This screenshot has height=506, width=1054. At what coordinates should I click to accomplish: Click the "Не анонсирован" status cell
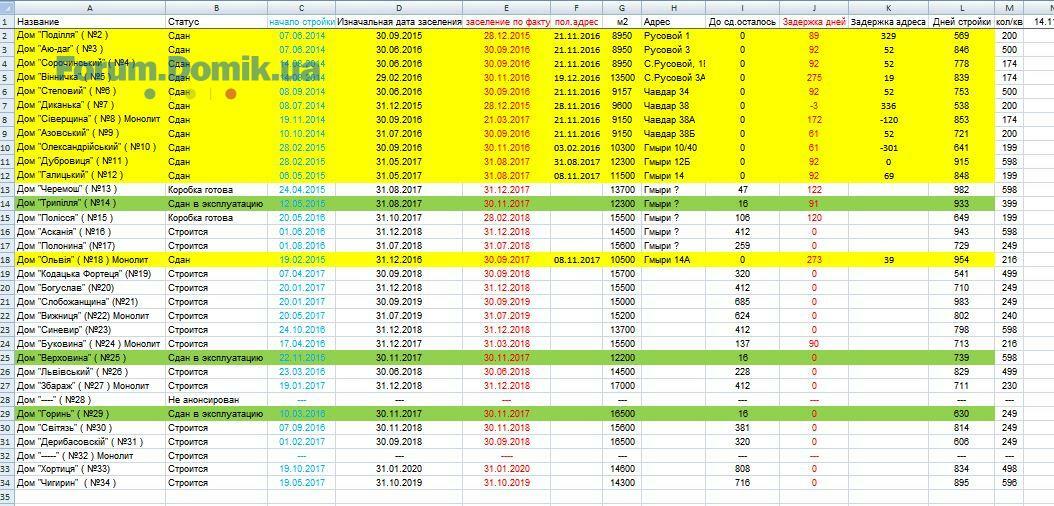click(216, 400)
